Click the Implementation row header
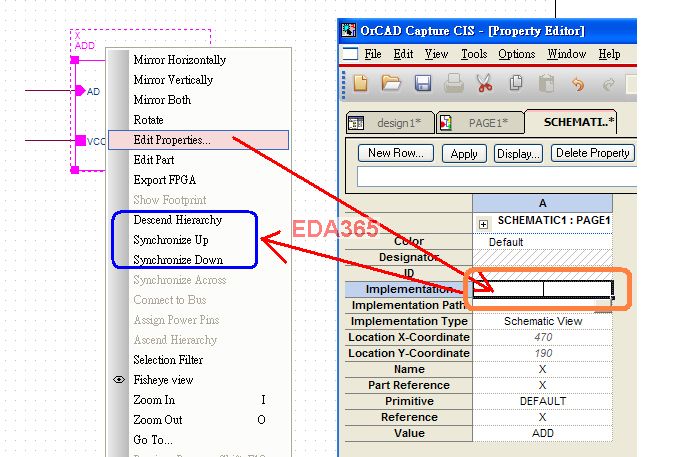 pos(409,289)
